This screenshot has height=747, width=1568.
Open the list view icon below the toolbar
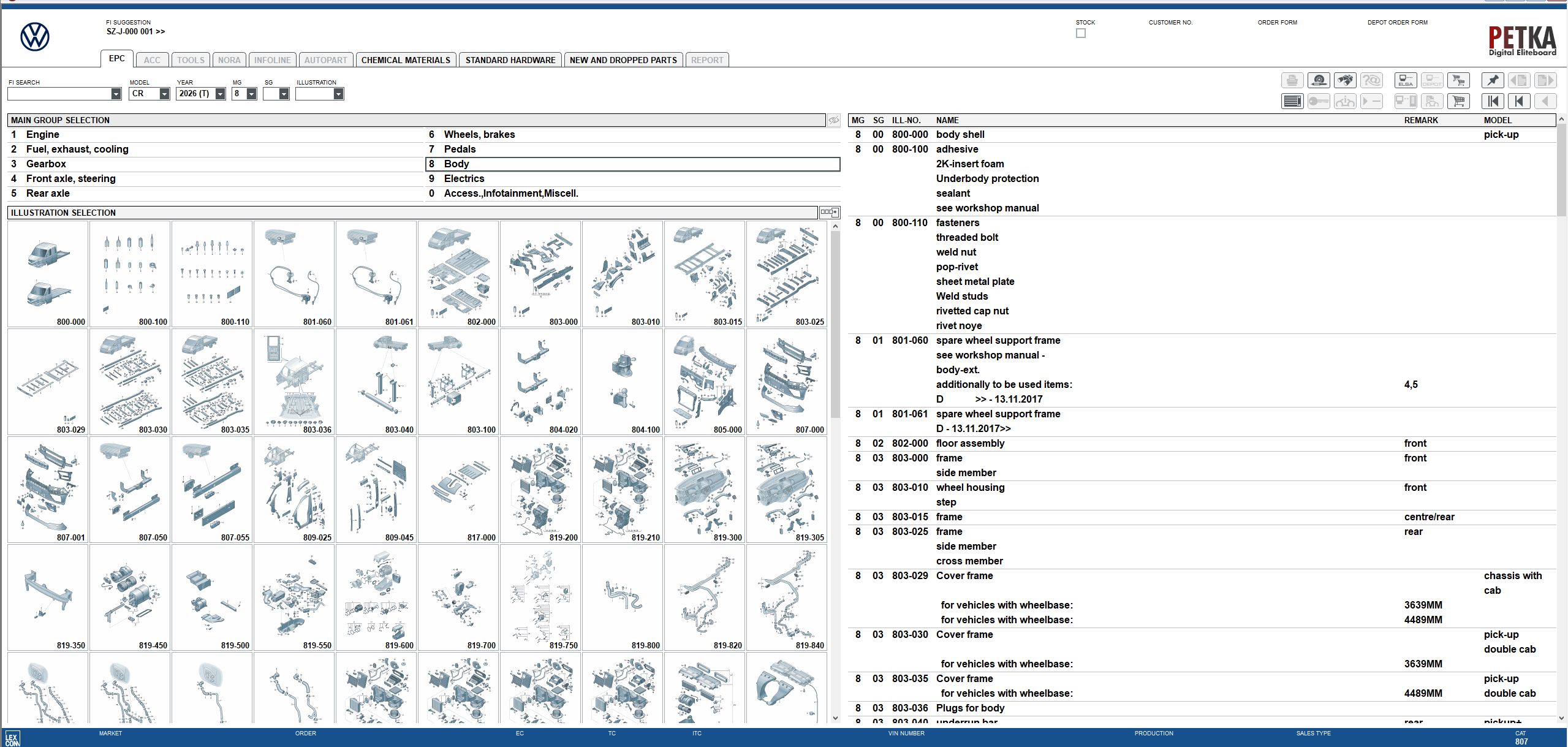pyautogui.click(x=1293, y=100)
